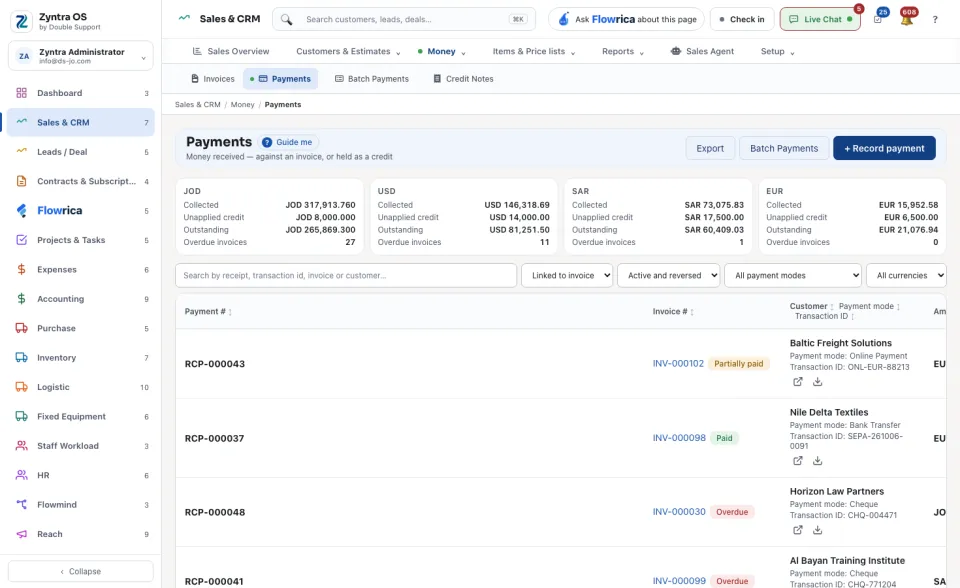Click the Guide me help icon
Screen dimensions: 960x588
pos(267,142)
